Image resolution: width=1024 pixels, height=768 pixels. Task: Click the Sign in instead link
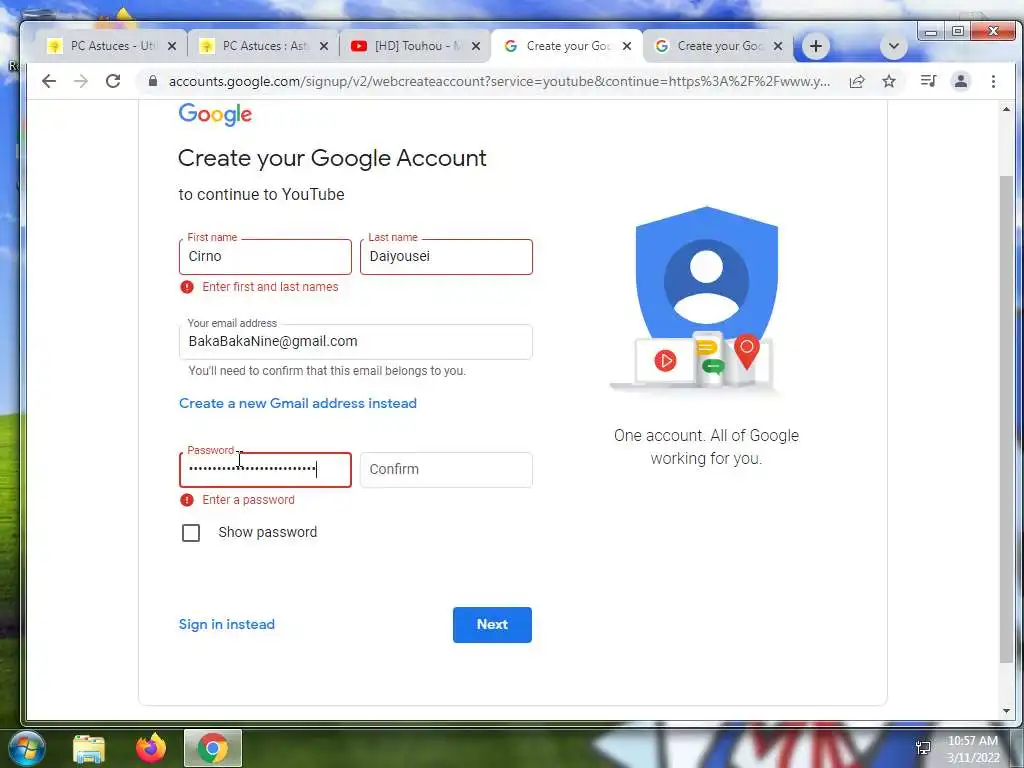(x=227, y=624)
